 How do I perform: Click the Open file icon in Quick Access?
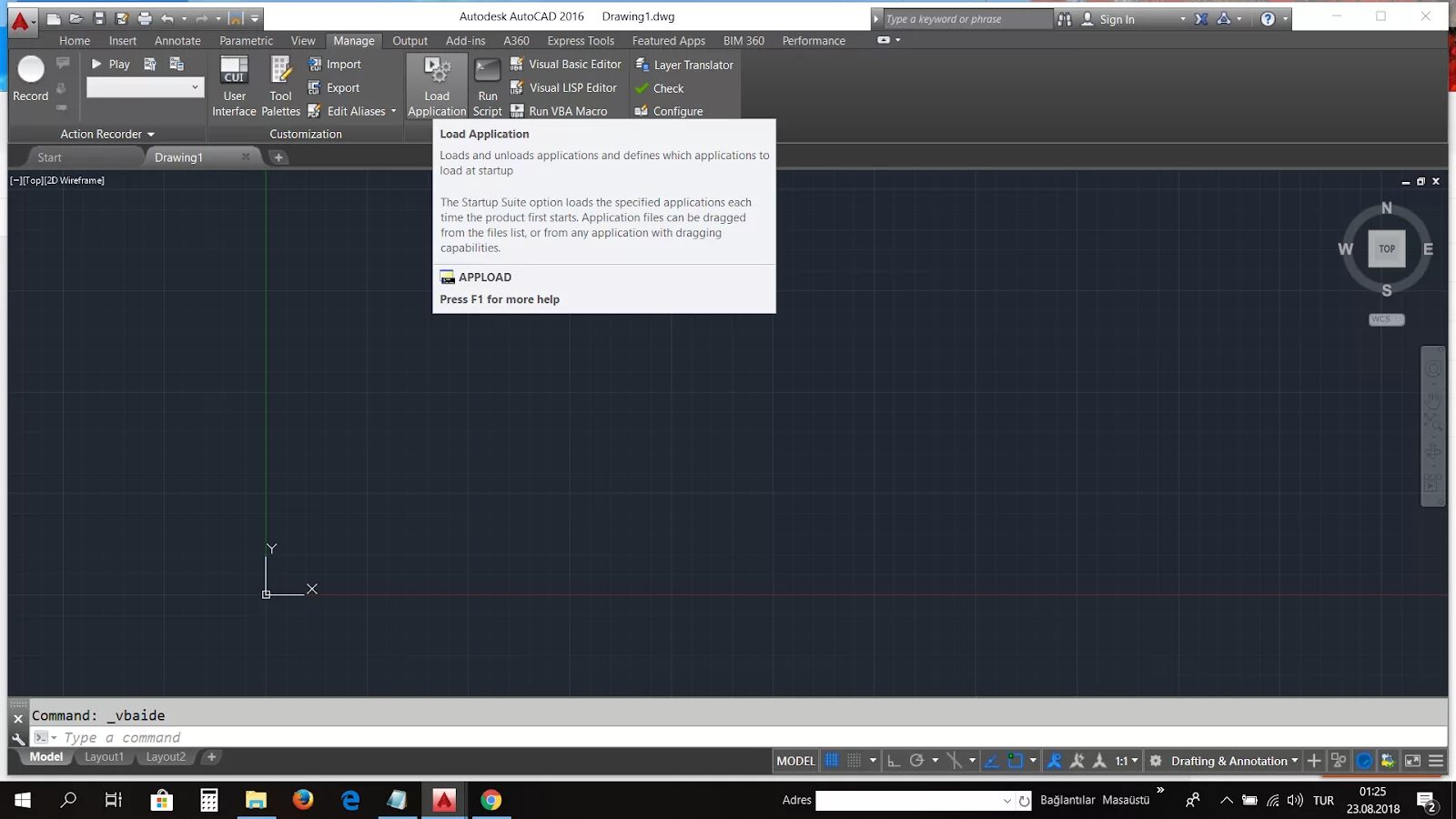(x=76, y=18)
